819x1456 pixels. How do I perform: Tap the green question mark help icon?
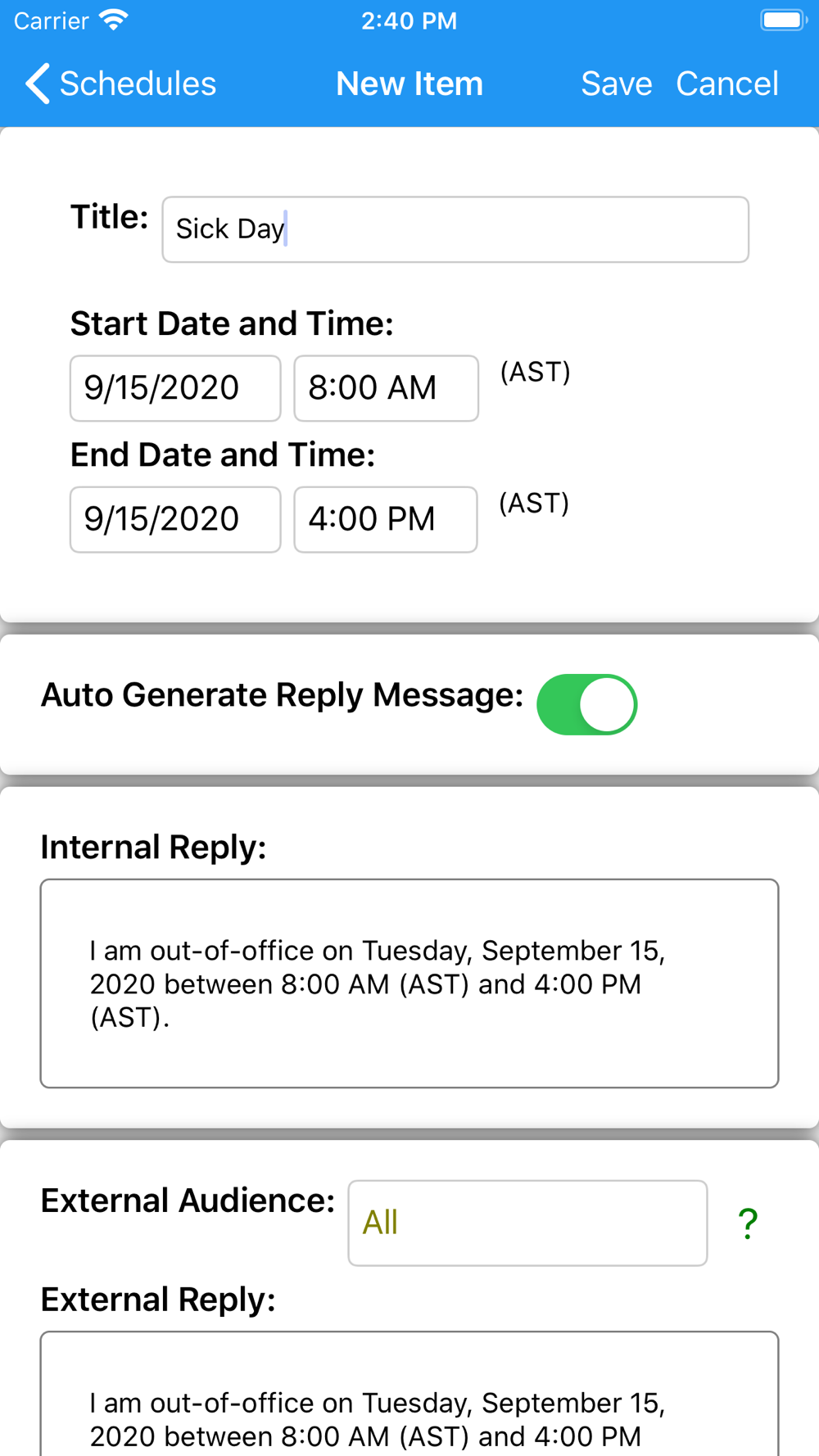748,1223
